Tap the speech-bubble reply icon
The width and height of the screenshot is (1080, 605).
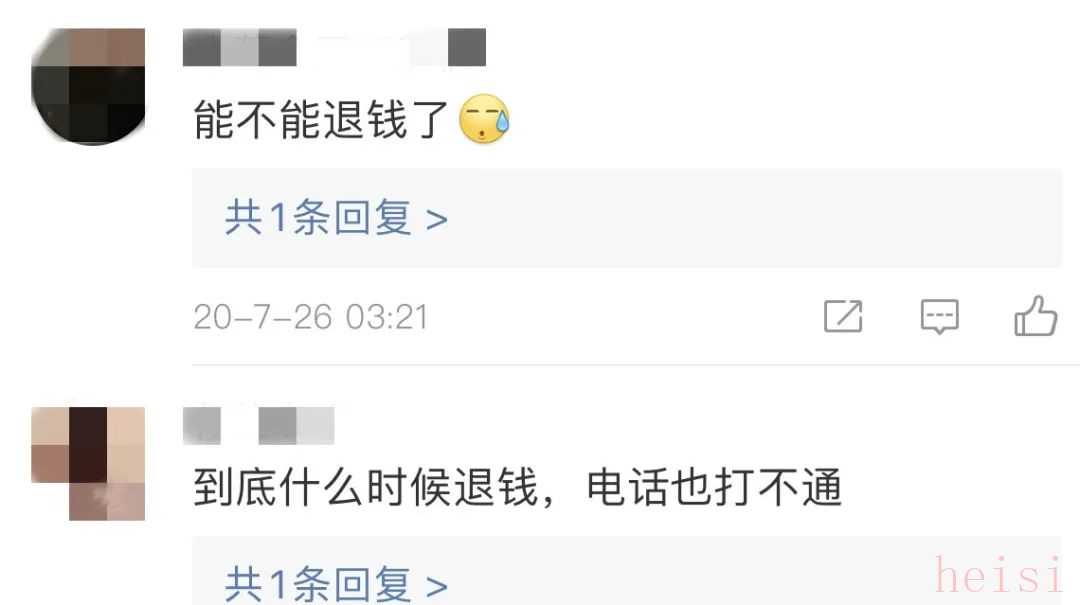point(939,316)
